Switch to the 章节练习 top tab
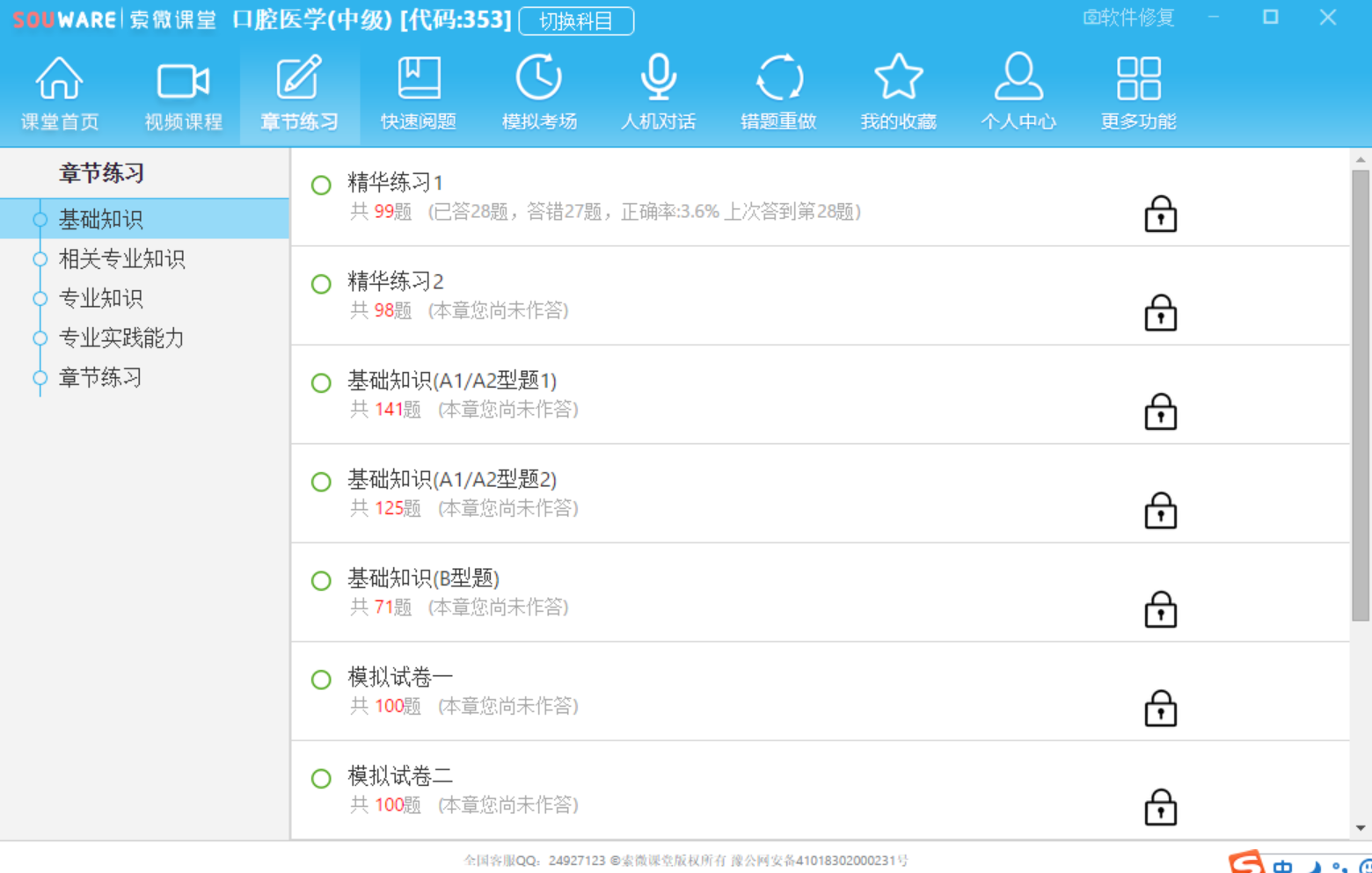 (299, 93)
